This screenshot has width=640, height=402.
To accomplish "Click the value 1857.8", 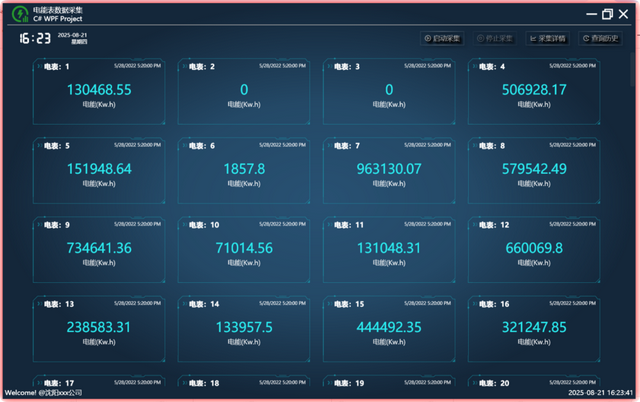I will 244,169.
